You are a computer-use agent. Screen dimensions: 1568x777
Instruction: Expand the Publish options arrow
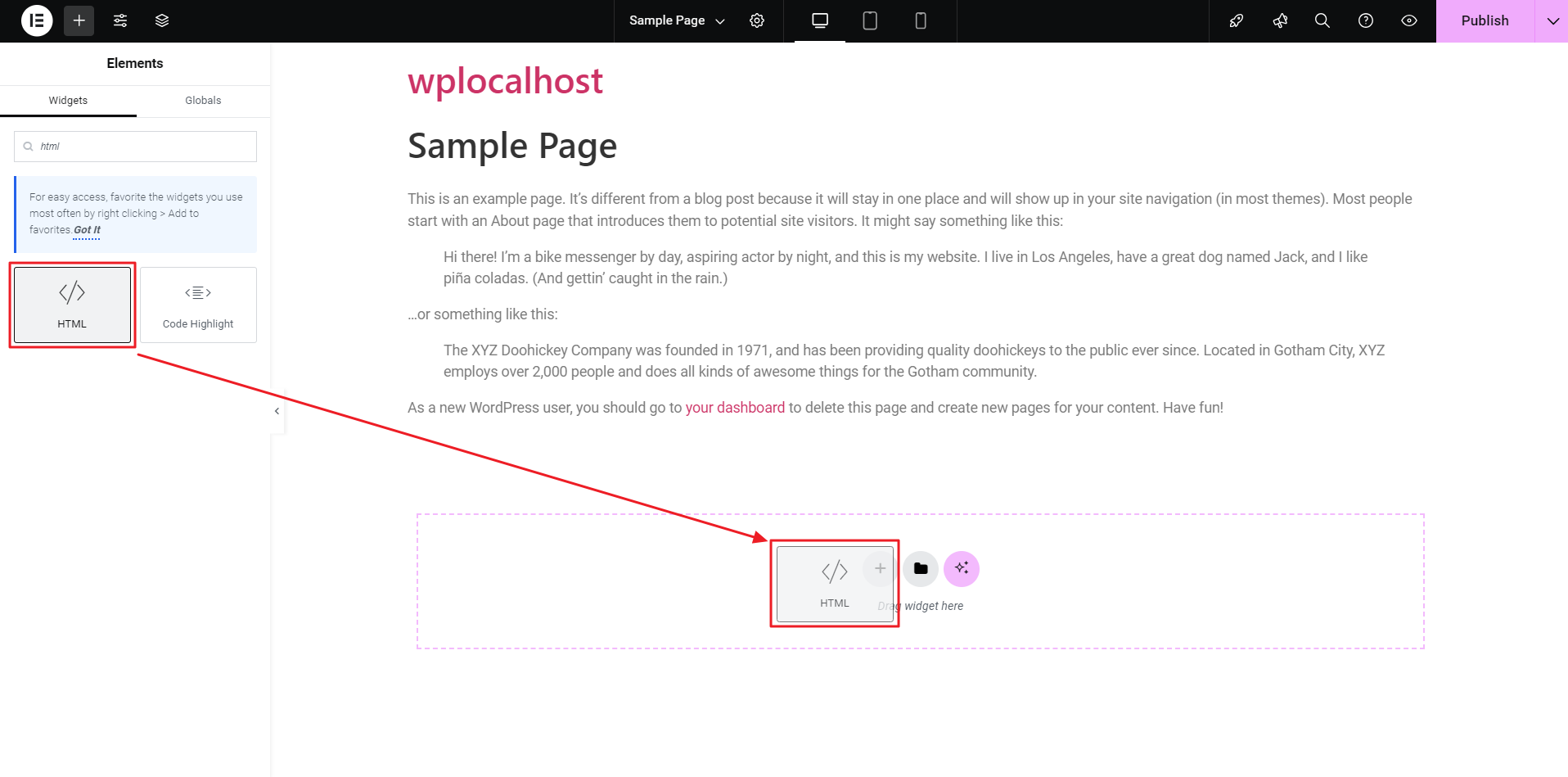pos(1552,20)
